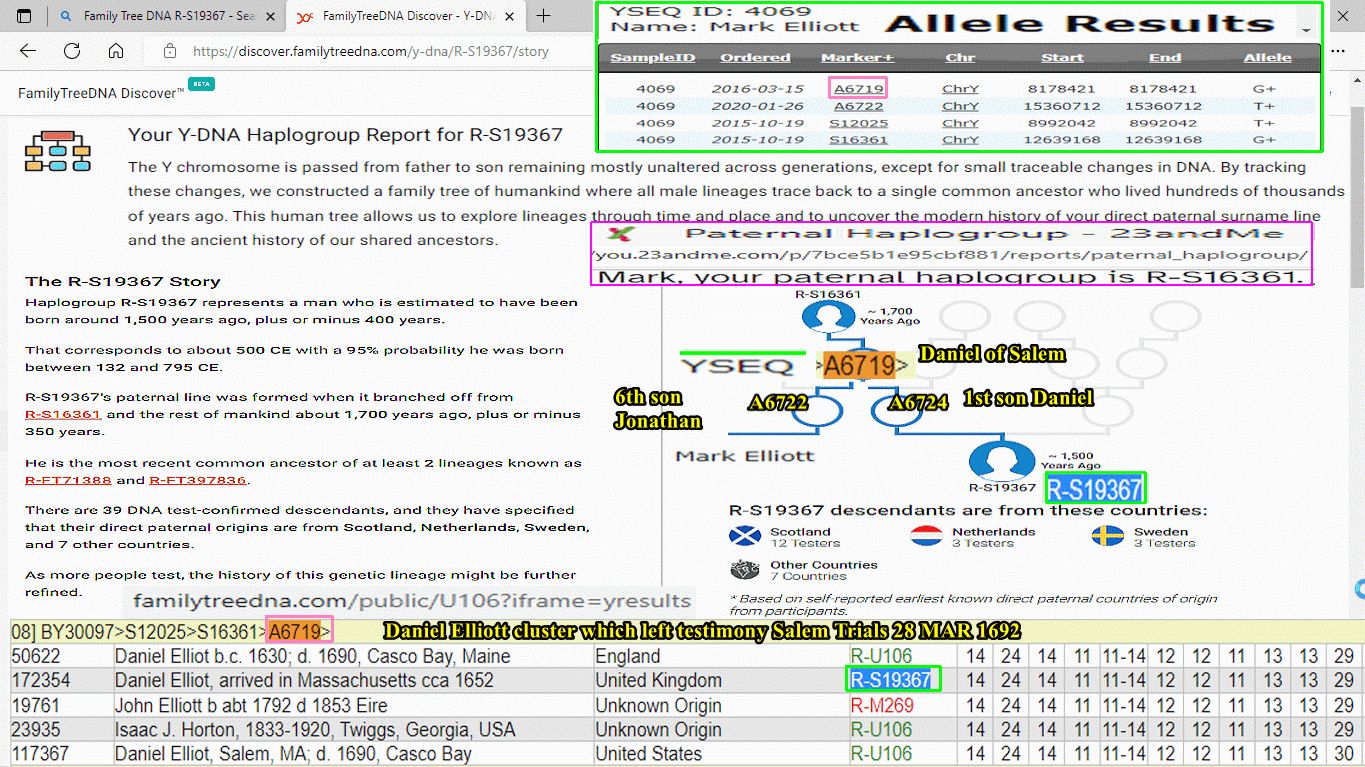Screen dimensions: 1365x767
Task: Click the A6722 label in the tree diagram
Action: click(778, 402)
